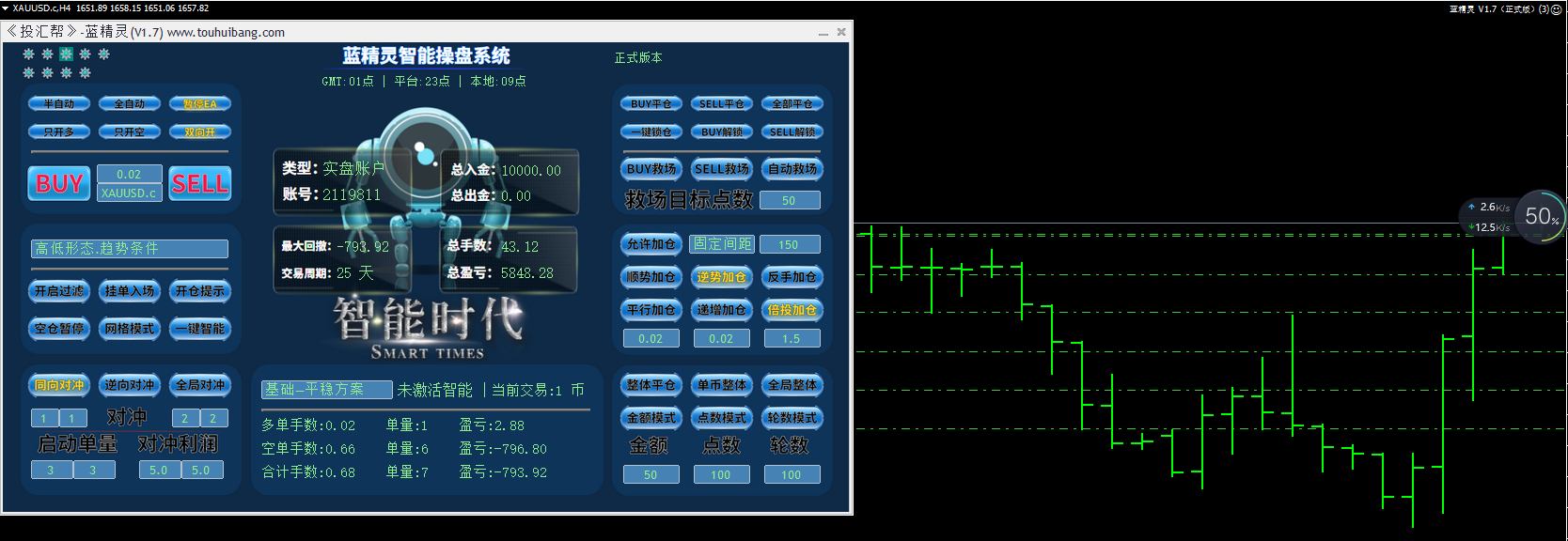Click 全部平仓 to close all positions
The image size is (1568, 541).
coord(792,104)
